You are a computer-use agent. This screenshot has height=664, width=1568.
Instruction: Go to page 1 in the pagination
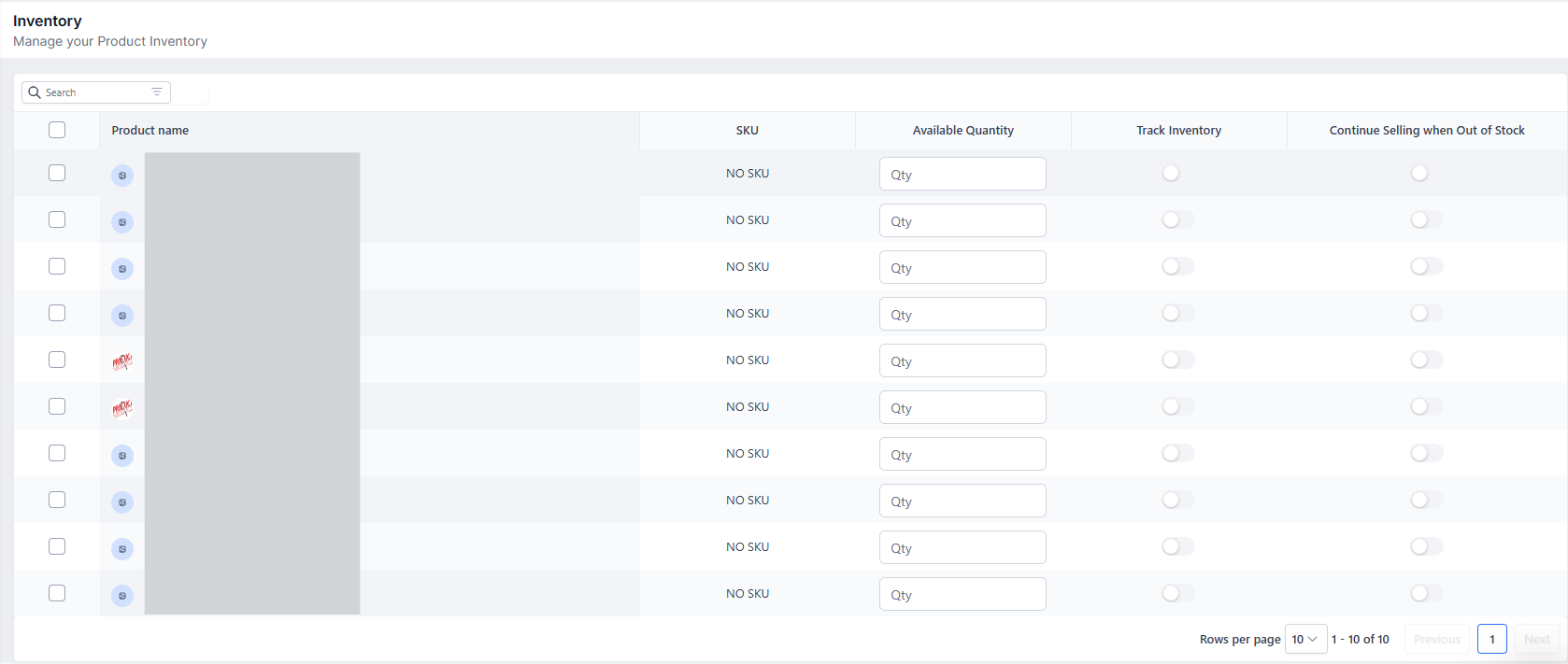[x=1491, y=639]
